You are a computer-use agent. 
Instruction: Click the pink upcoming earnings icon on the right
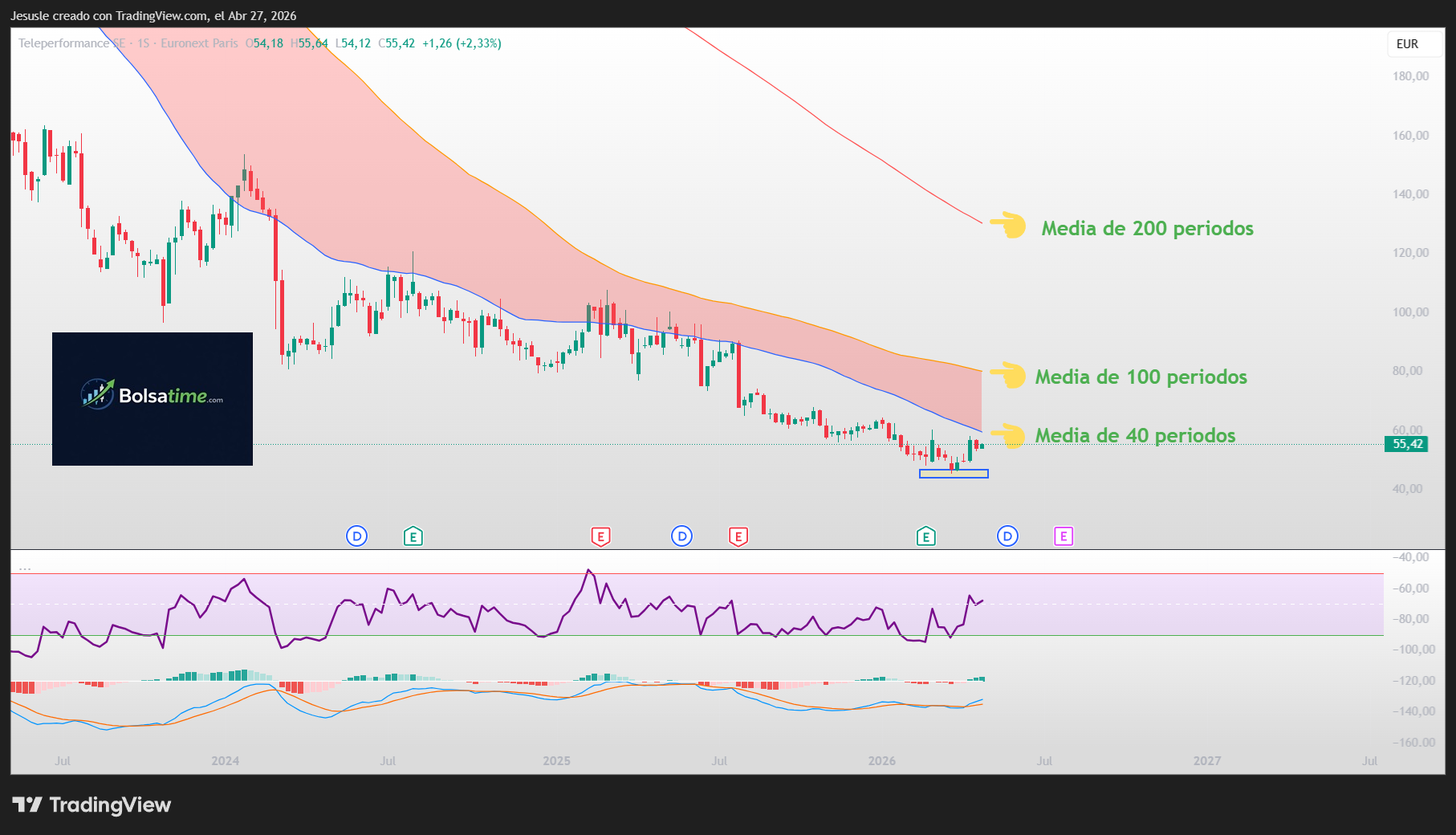[1063, 536]
